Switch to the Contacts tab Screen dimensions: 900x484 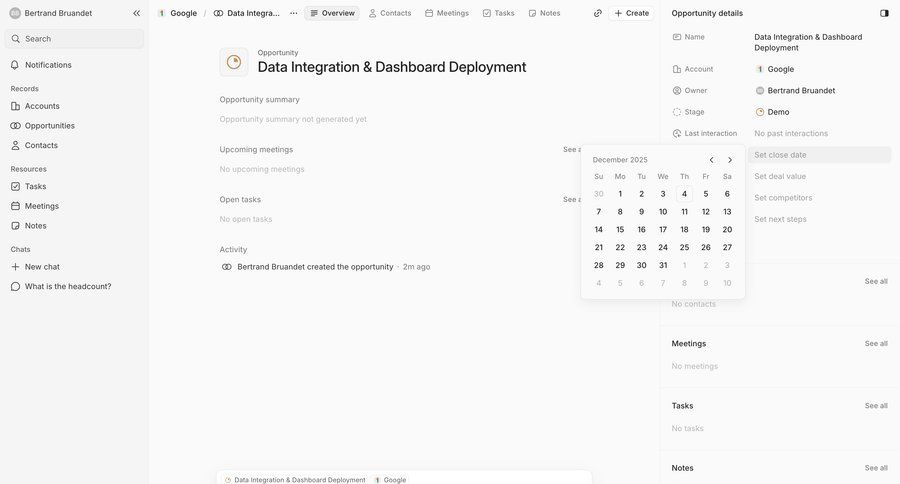pyautogui.click(x=390, y=13)
